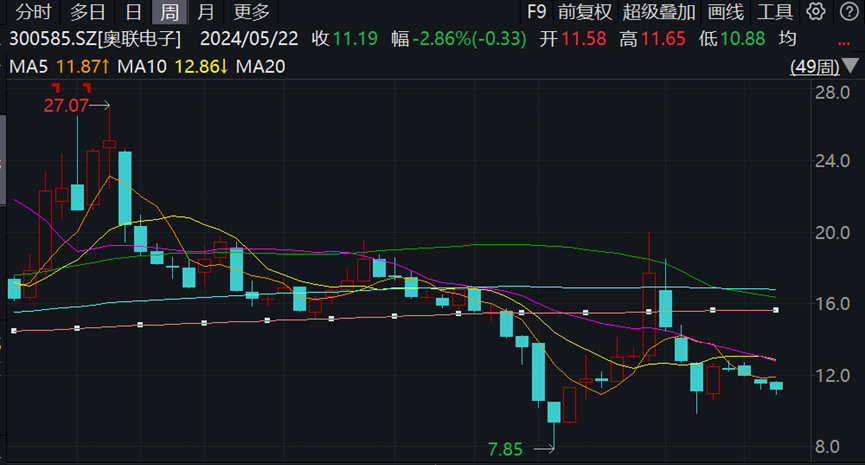The width and height of the screenshot is (865, 465).
Task: Click the second red event marker above the chart
Action: [86, 88]
